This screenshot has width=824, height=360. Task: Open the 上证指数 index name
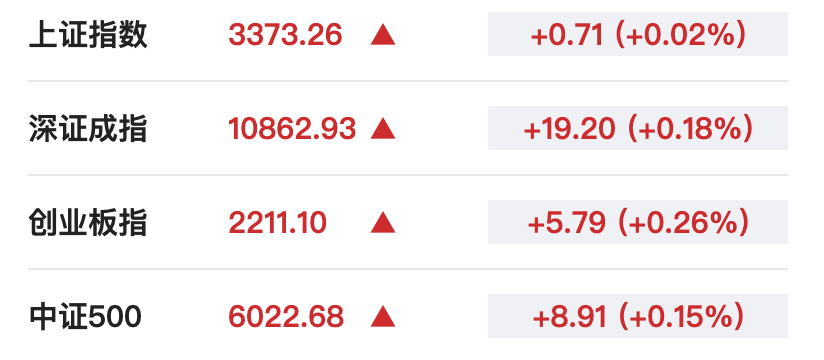pos(88,35)
